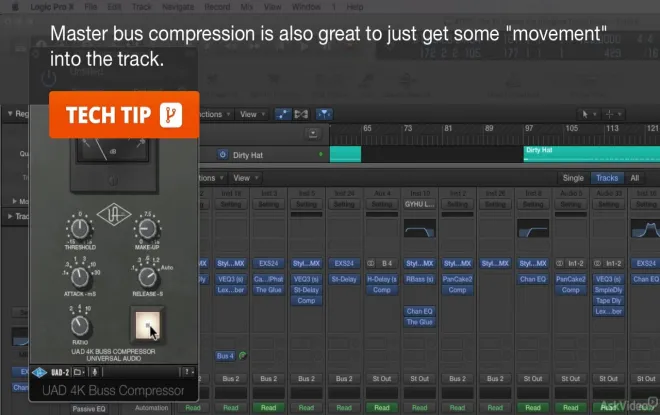Click the active Read automation button on Aux 4
This screenshot has width=660, height=415.
382,407
